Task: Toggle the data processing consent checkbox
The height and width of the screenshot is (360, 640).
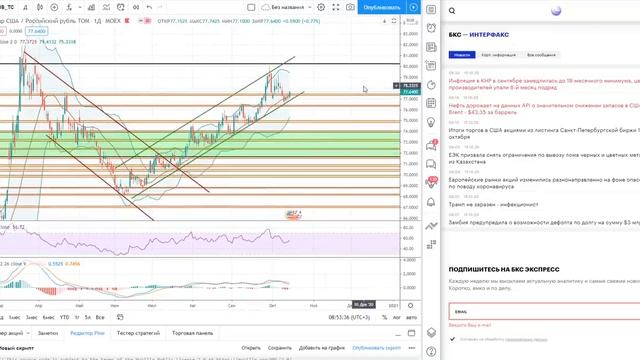Action: [x=452, y=339]
